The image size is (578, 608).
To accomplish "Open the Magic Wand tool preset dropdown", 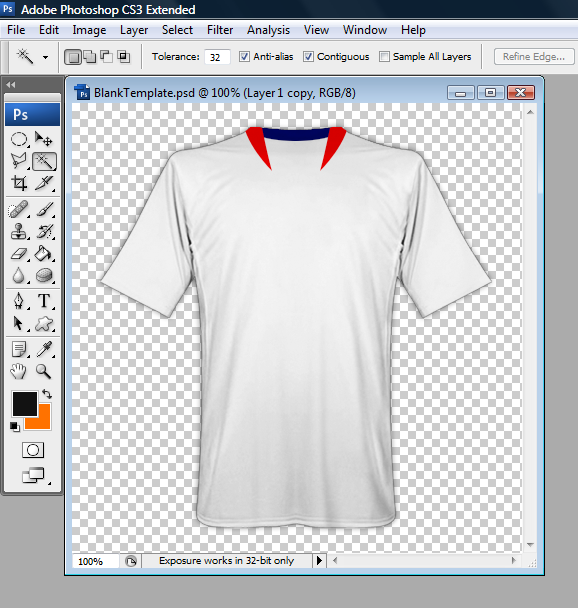I will coord(45,57).
